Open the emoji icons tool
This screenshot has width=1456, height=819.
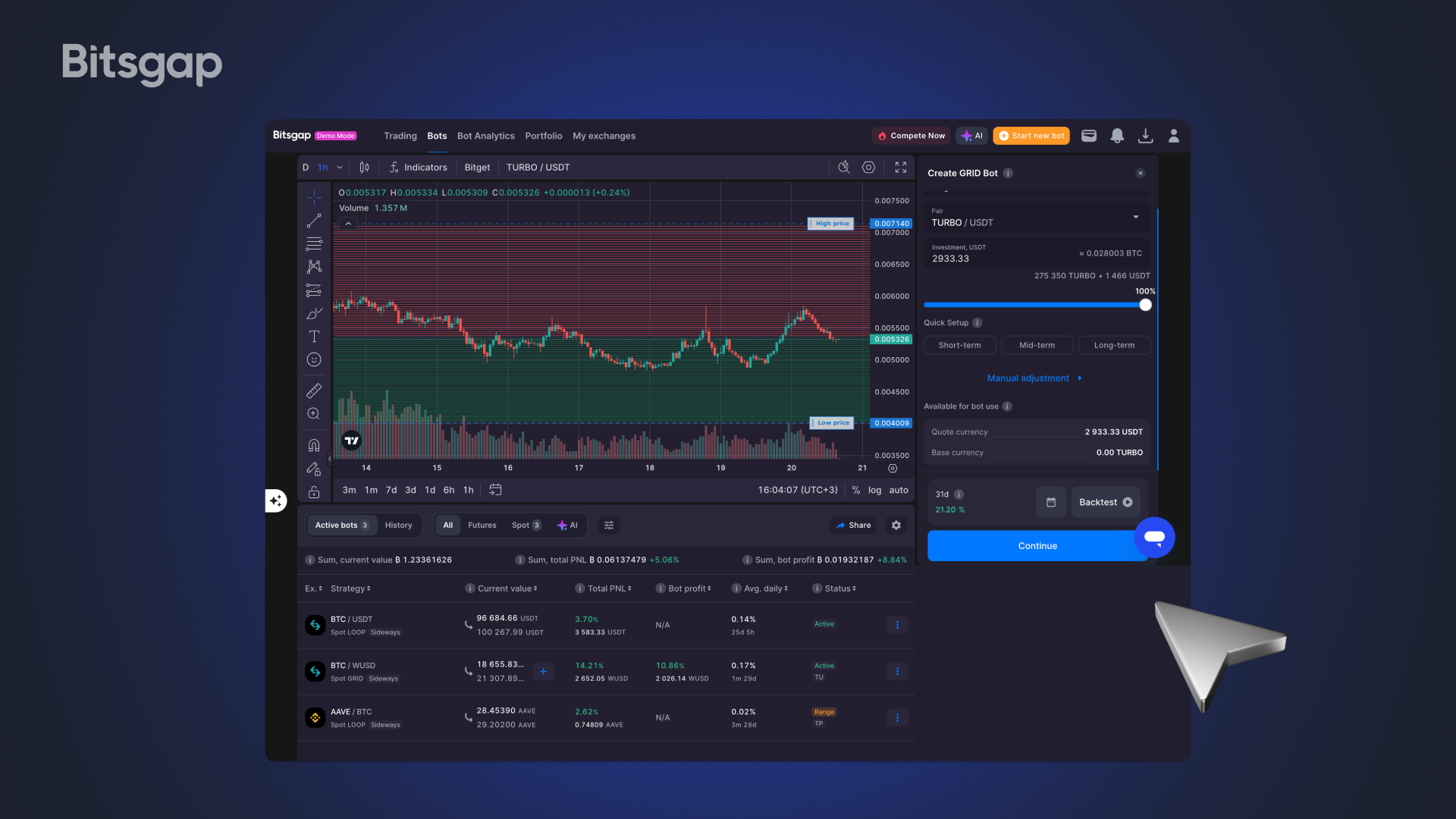(314, 359)
